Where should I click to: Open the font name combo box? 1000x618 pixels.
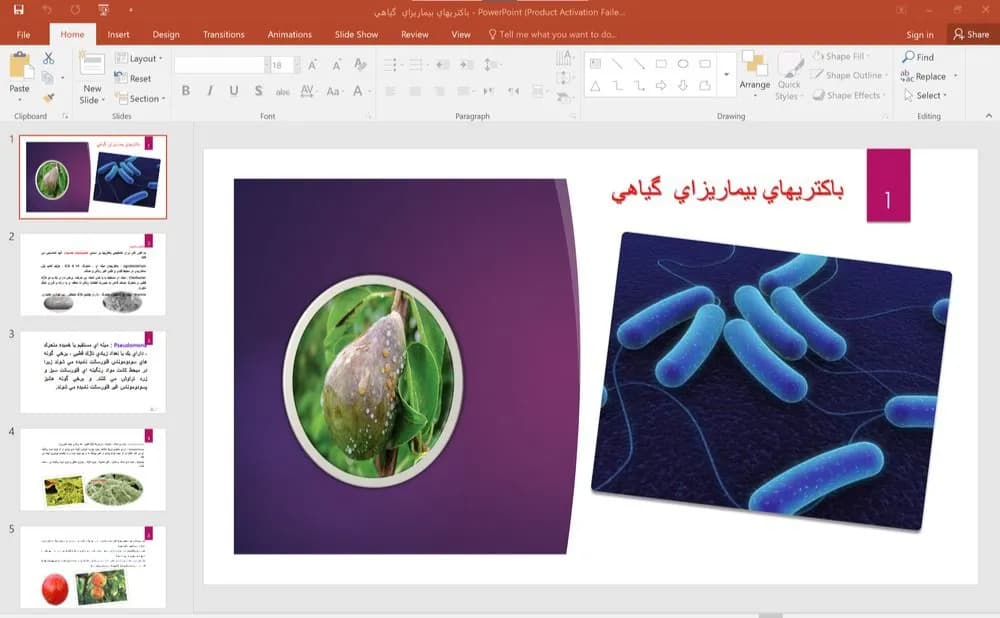click(222, 64)
